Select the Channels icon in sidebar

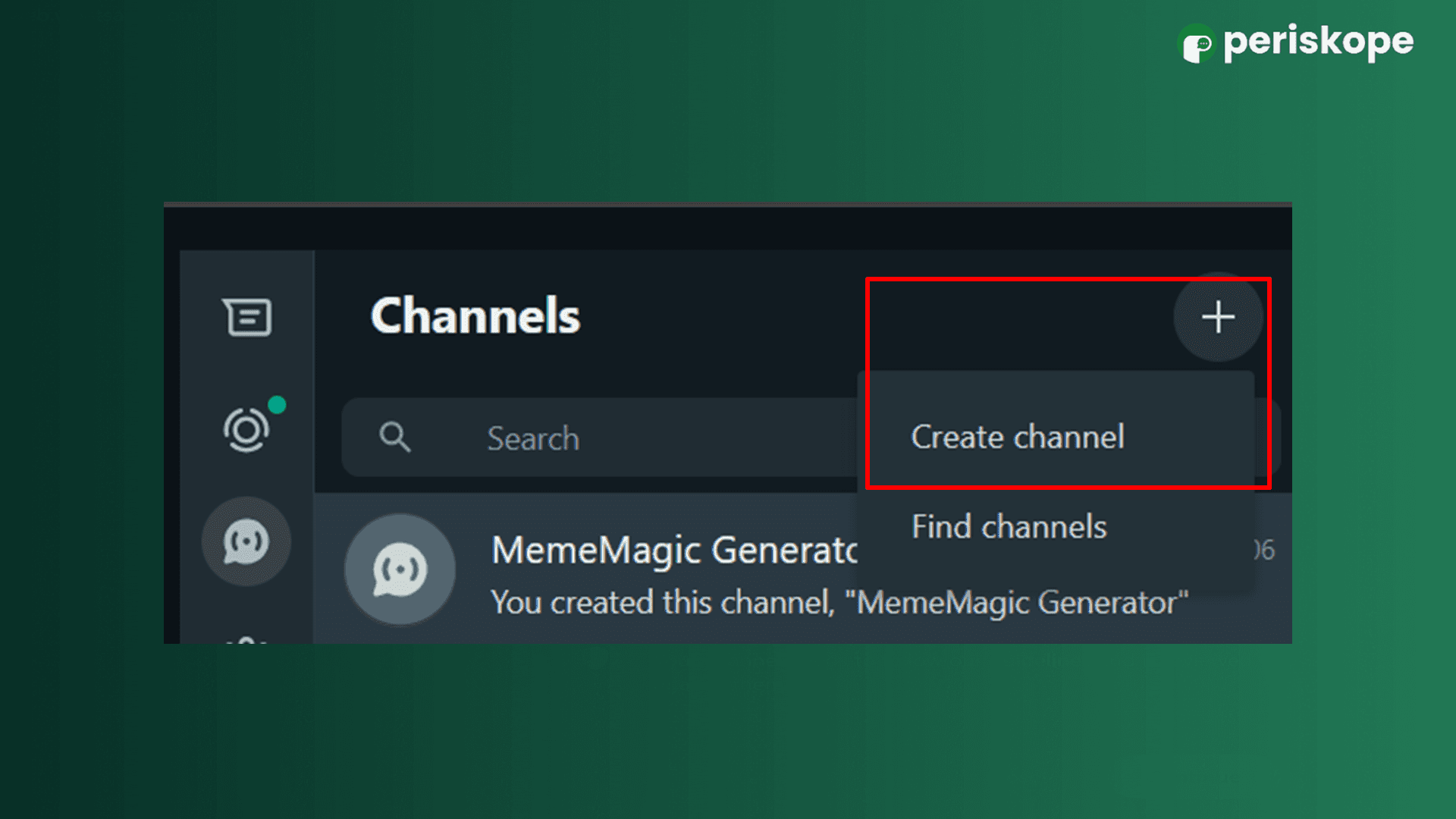(x=246, y=541)
